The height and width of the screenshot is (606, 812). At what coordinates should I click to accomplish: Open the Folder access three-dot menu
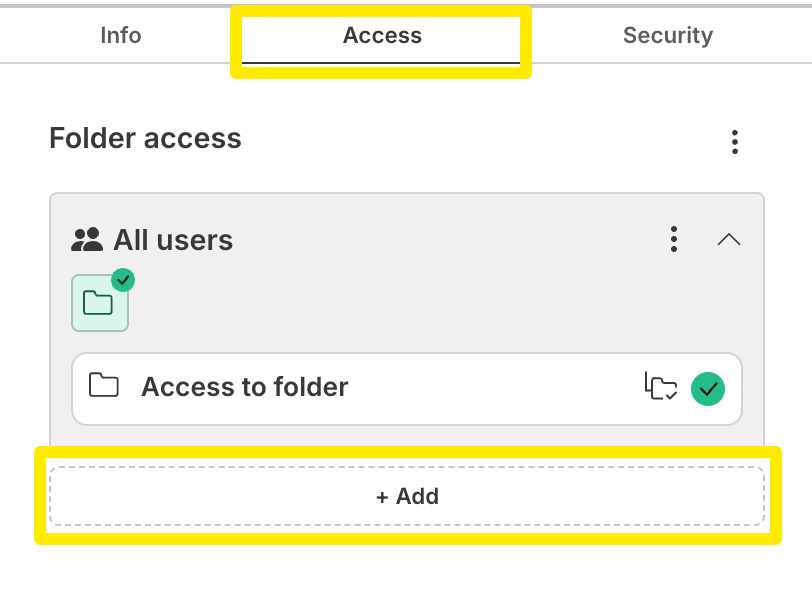[735, 142]
